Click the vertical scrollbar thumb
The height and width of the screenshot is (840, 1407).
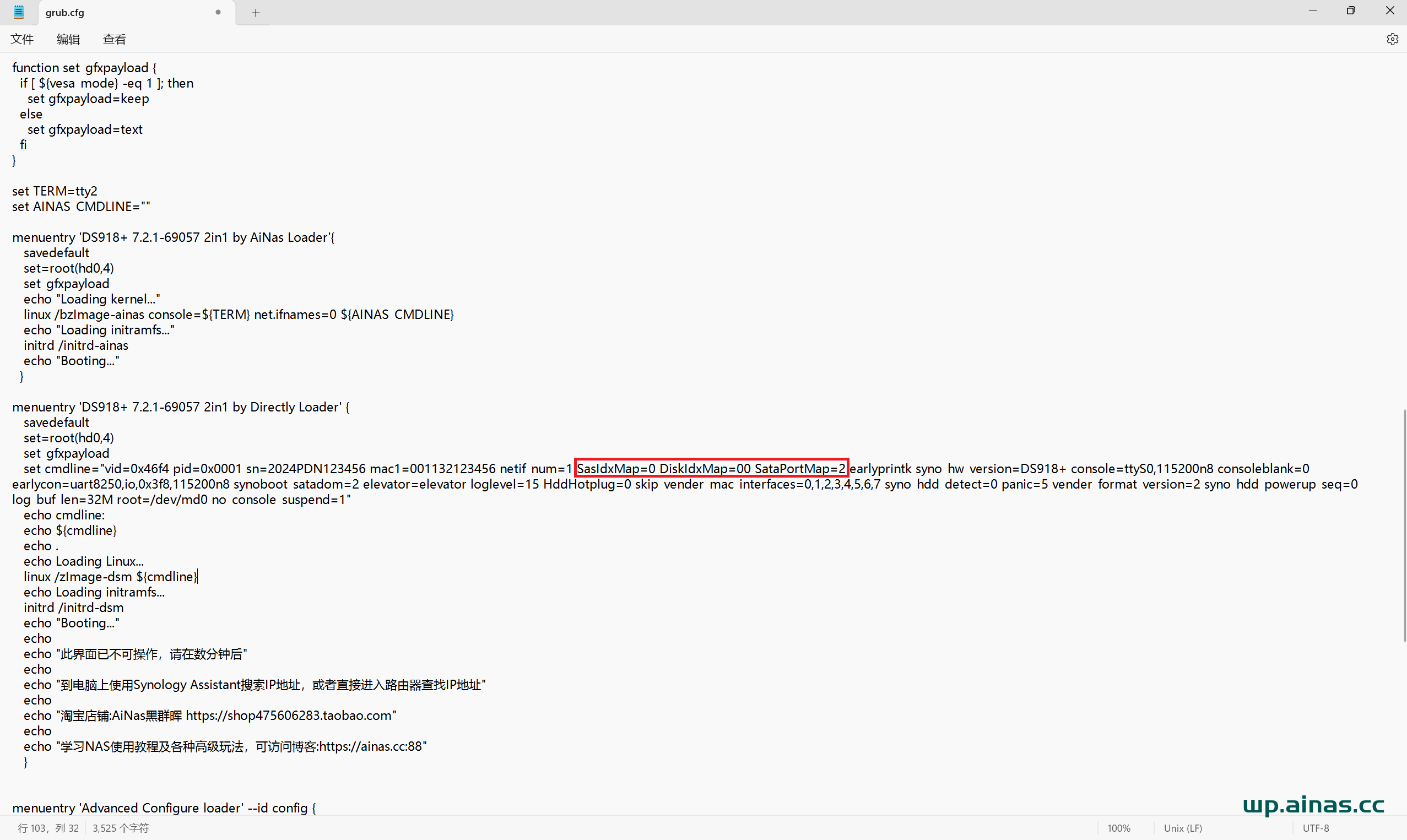1404,525
